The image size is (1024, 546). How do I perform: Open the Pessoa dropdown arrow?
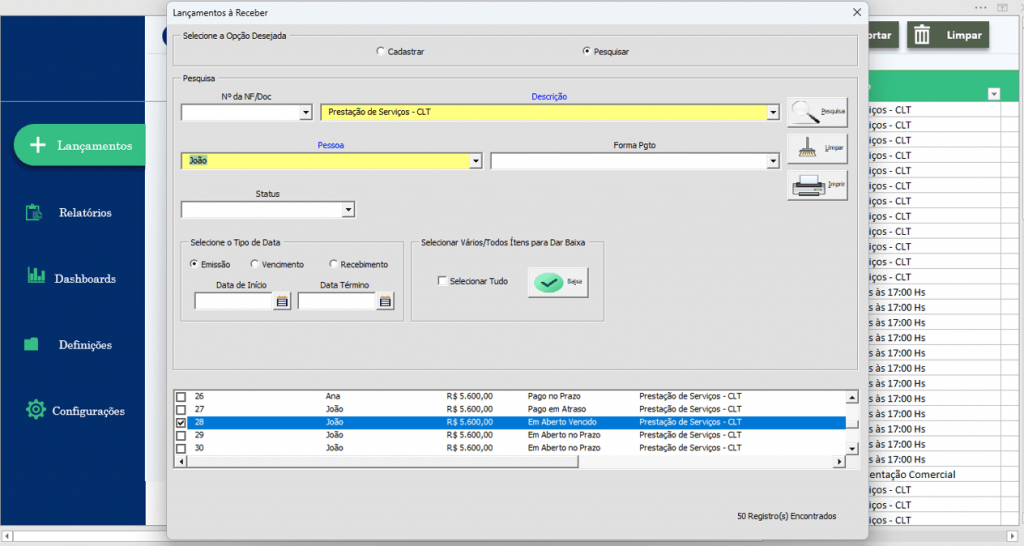(x=475, y=161)
